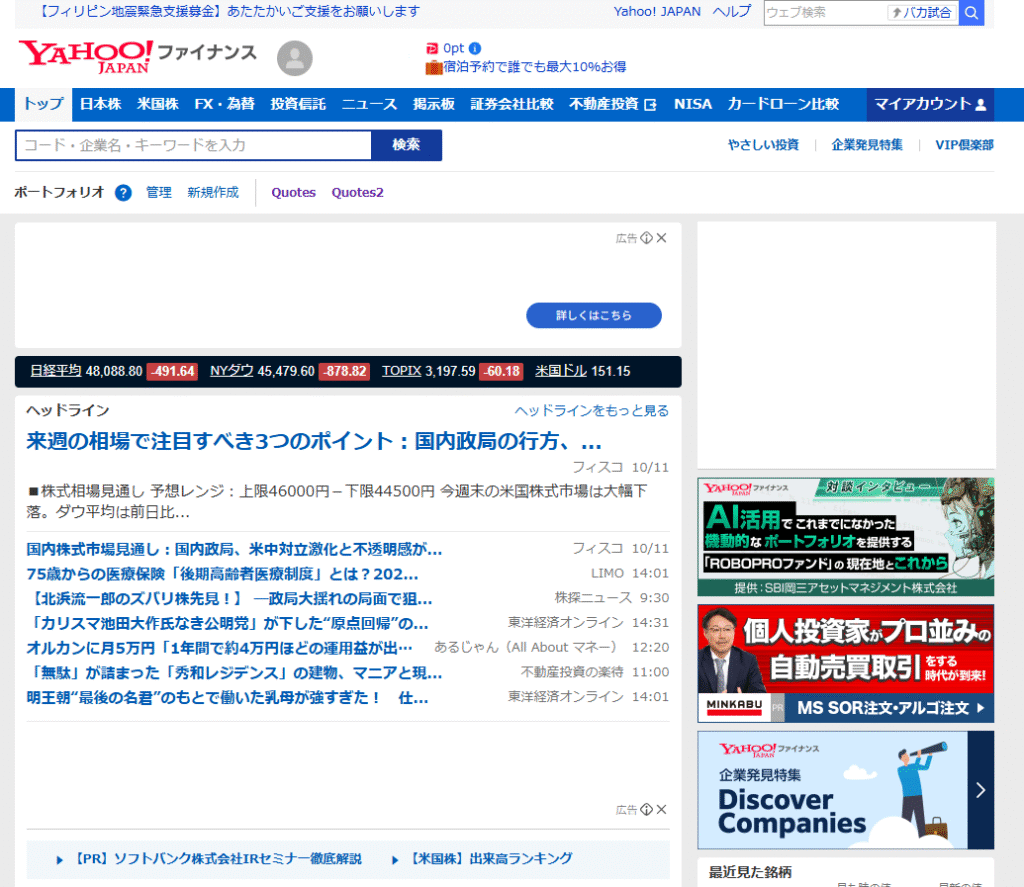
Task: Click the PayPay points icon
Action: [432, 48]
